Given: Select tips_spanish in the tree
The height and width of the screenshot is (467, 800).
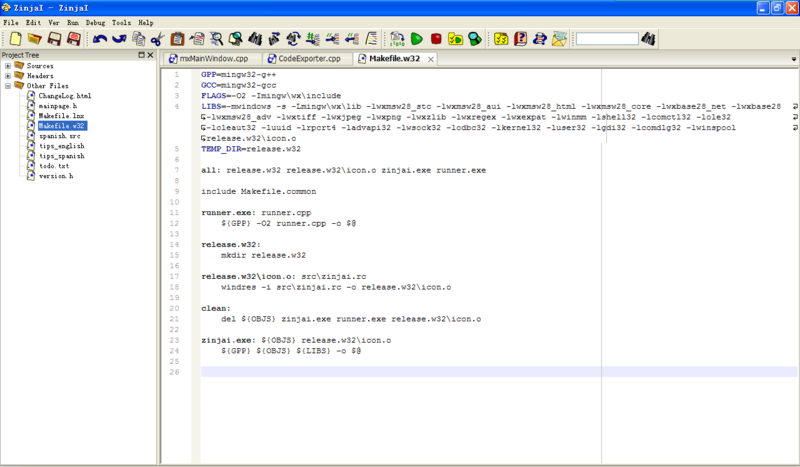Looking at the screenshot, I should click(62, 156).
